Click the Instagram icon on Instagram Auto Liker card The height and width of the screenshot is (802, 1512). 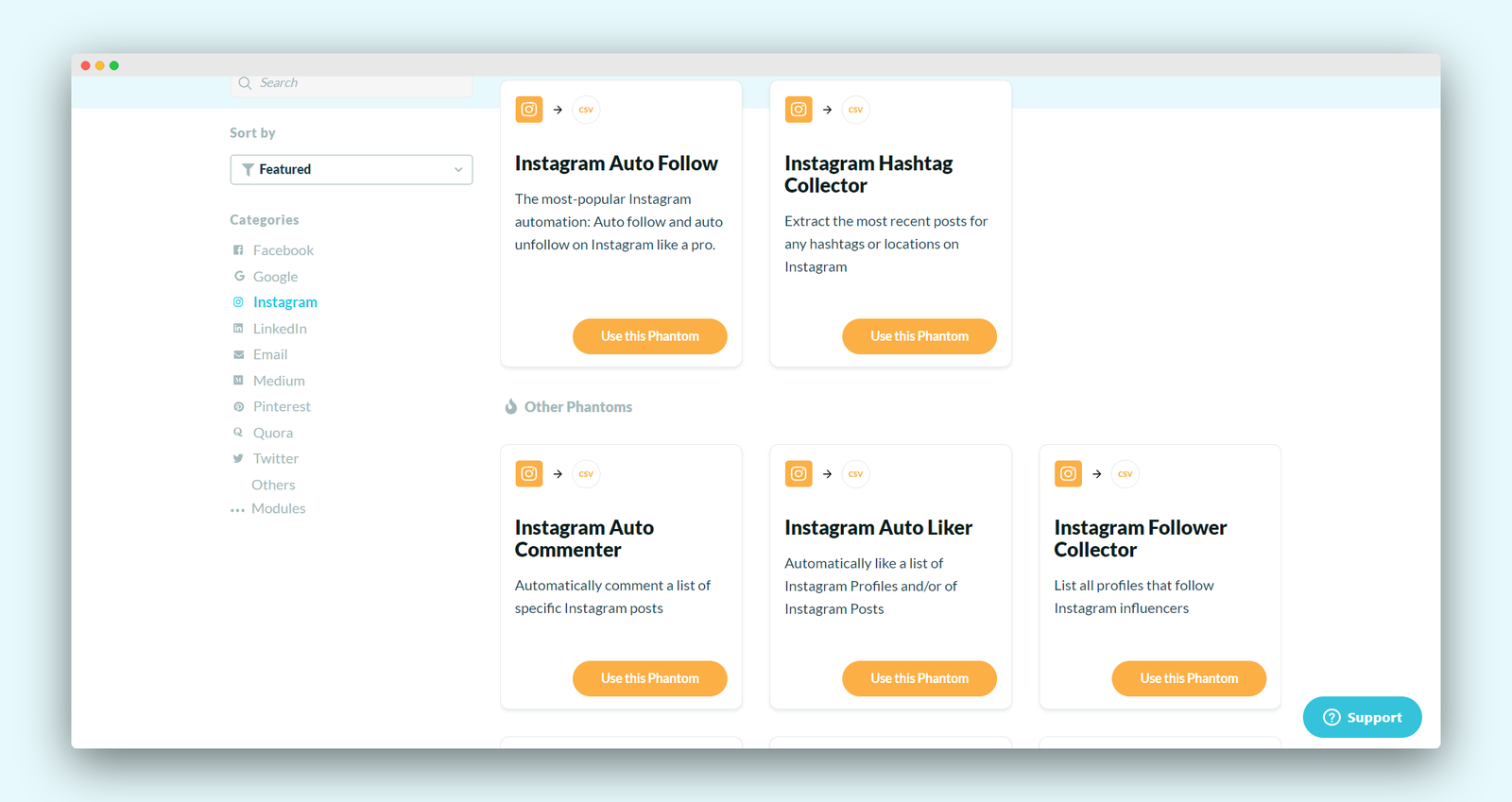799,473
